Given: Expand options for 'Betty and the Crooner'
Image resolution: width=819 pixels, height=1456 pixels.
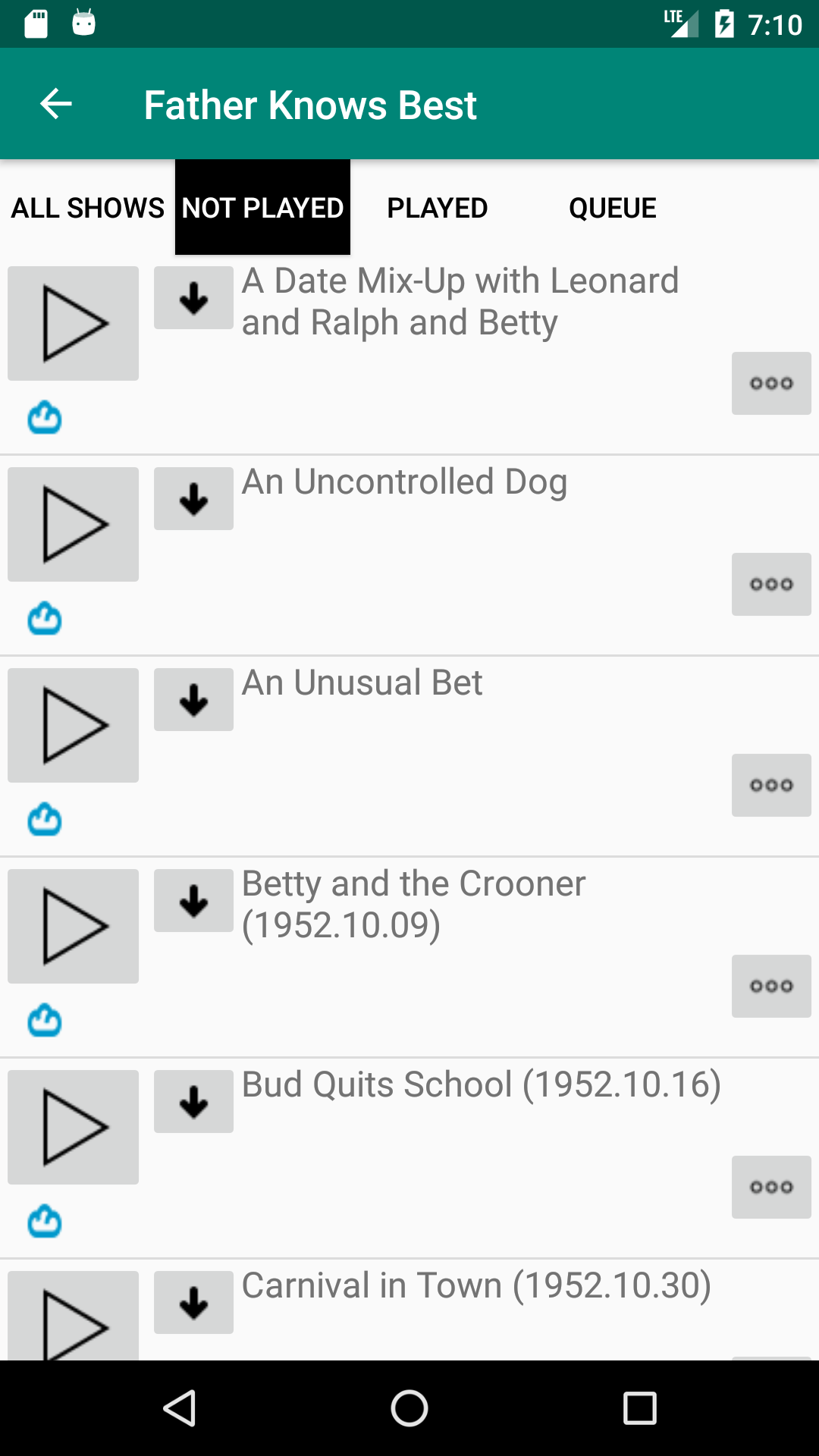Looking at the screenshot, I should click(770, 986).
